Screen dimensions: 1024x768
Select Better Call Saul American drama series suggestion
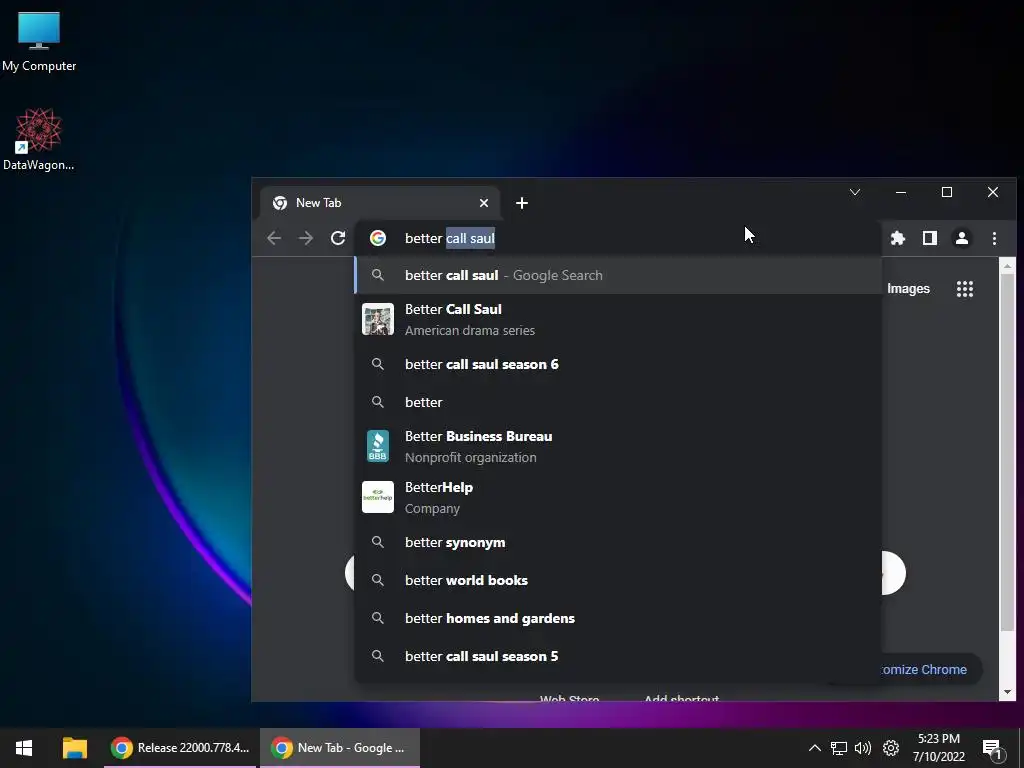(617, 319)
